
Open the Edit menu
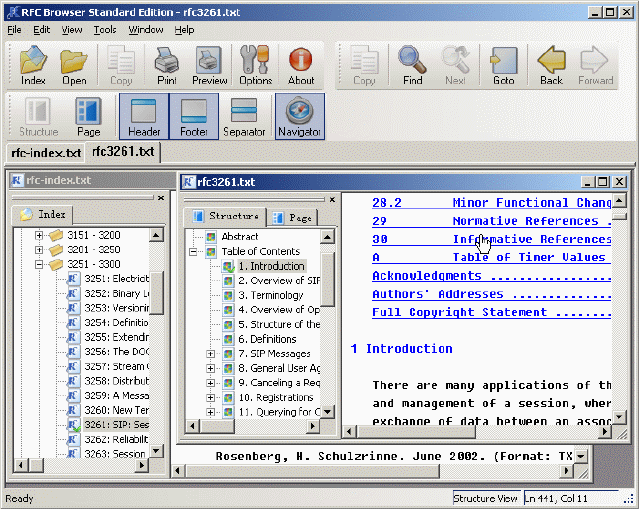[42, 30]
